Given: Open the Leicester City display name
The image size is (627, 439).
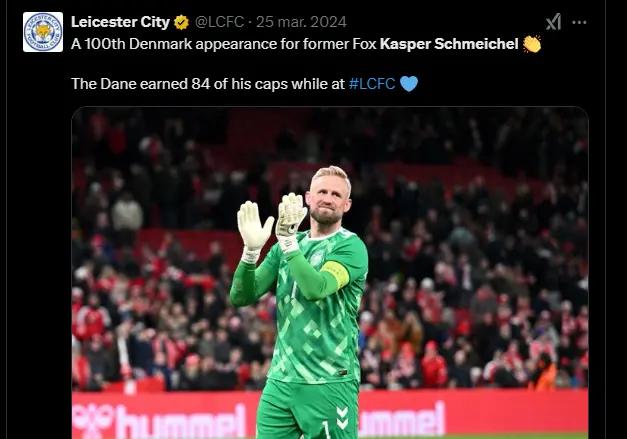Looking at the screenshot, I should pyautogui.click(x=120, y=22).
